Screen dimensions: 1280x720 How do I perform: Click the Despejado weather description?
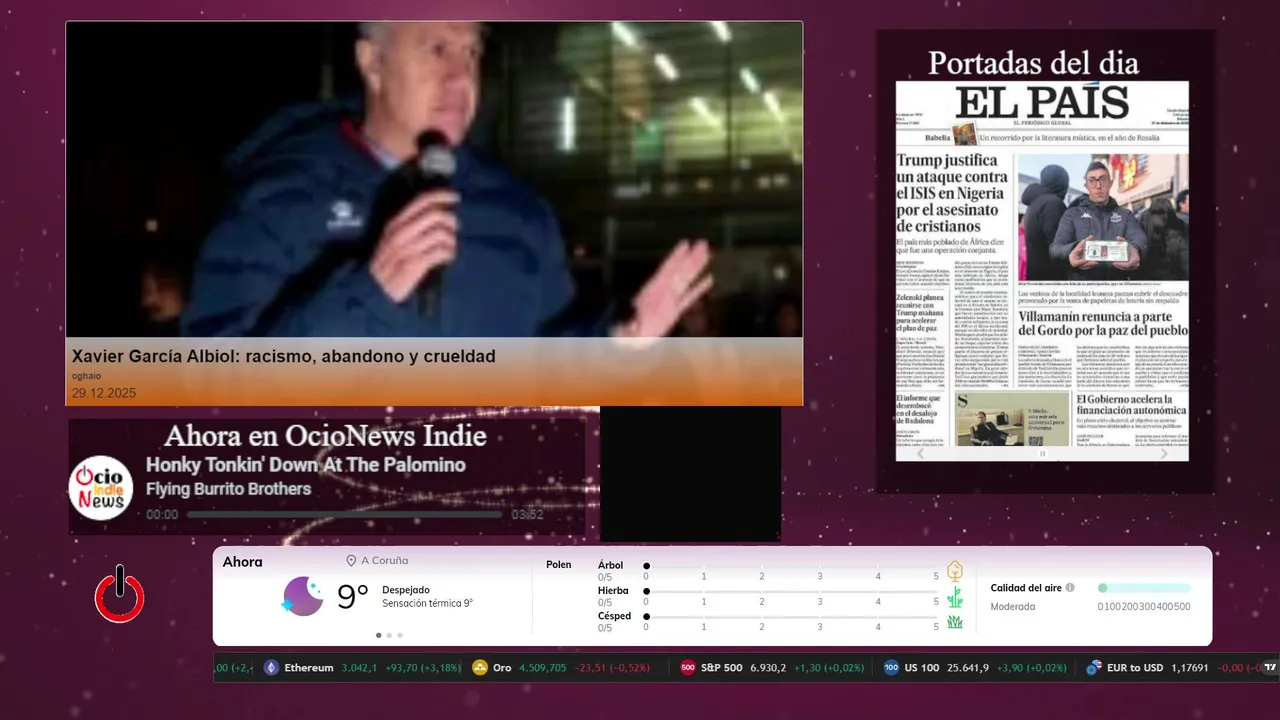pos(406,590)
